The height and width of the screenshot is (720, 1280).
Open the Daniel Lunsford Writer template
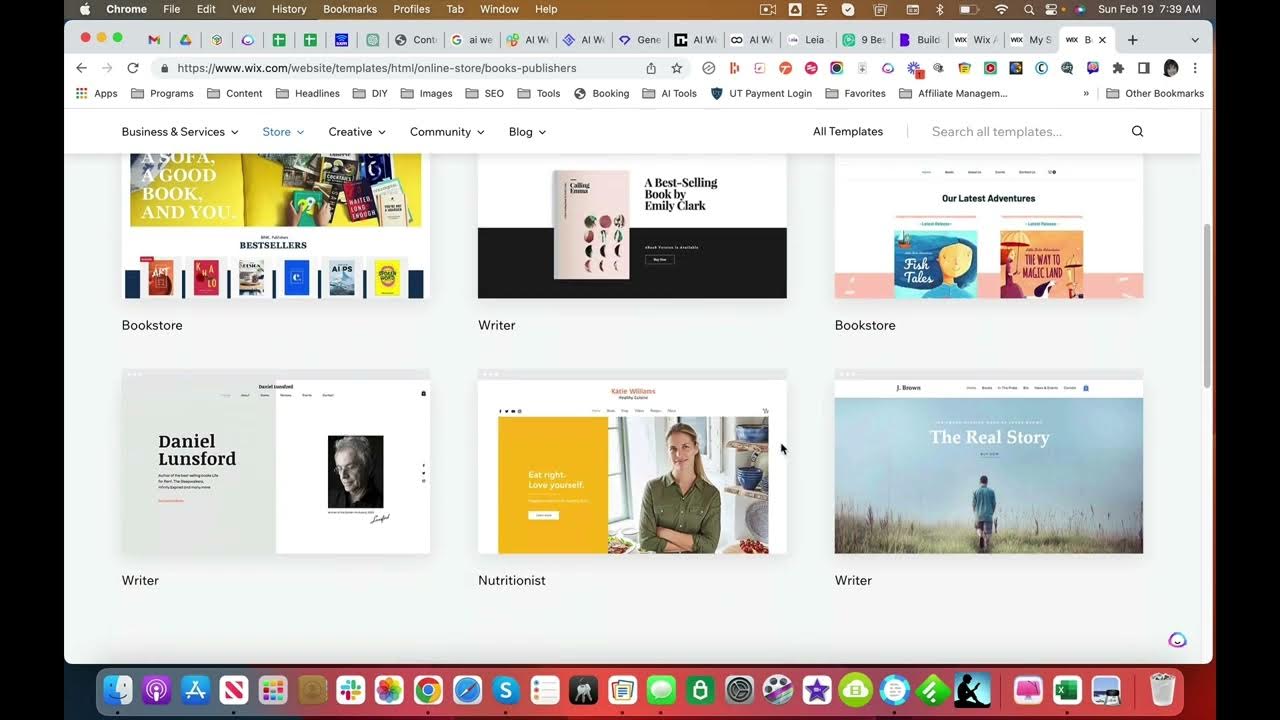point(276,461)
